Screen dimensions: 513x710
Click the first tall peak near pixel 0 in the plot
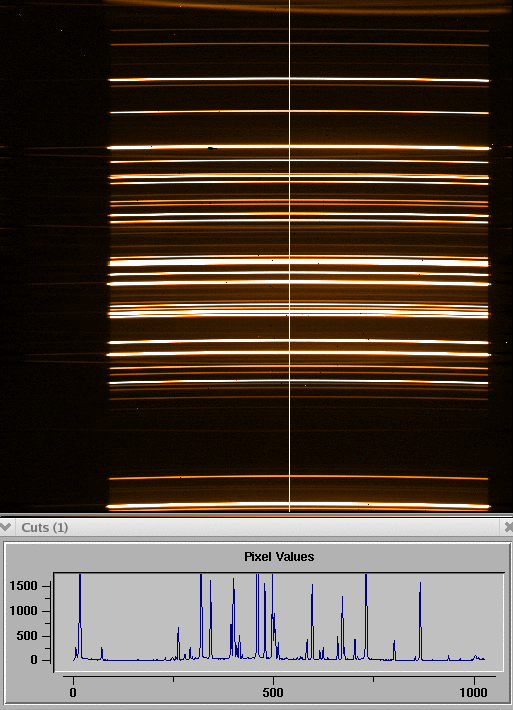point(80,616)
